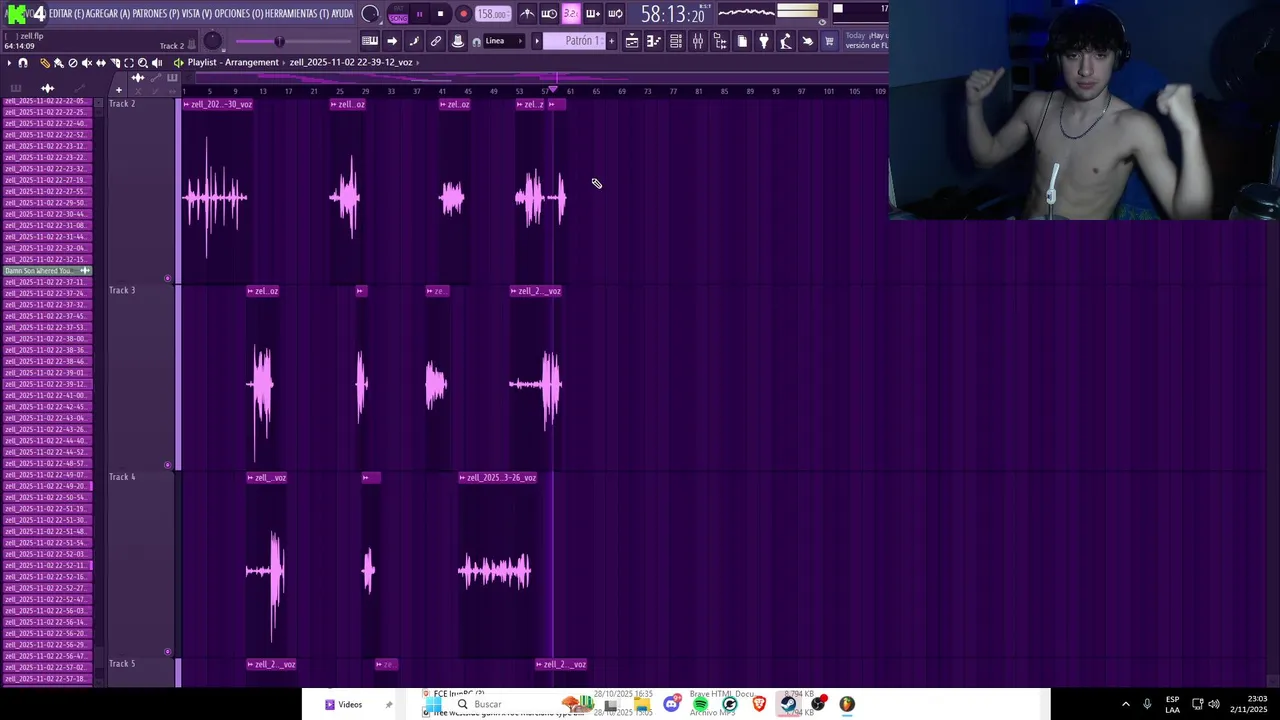
Task: Click timeline ruler at bar 61
Action: click(x=571, y=92)
